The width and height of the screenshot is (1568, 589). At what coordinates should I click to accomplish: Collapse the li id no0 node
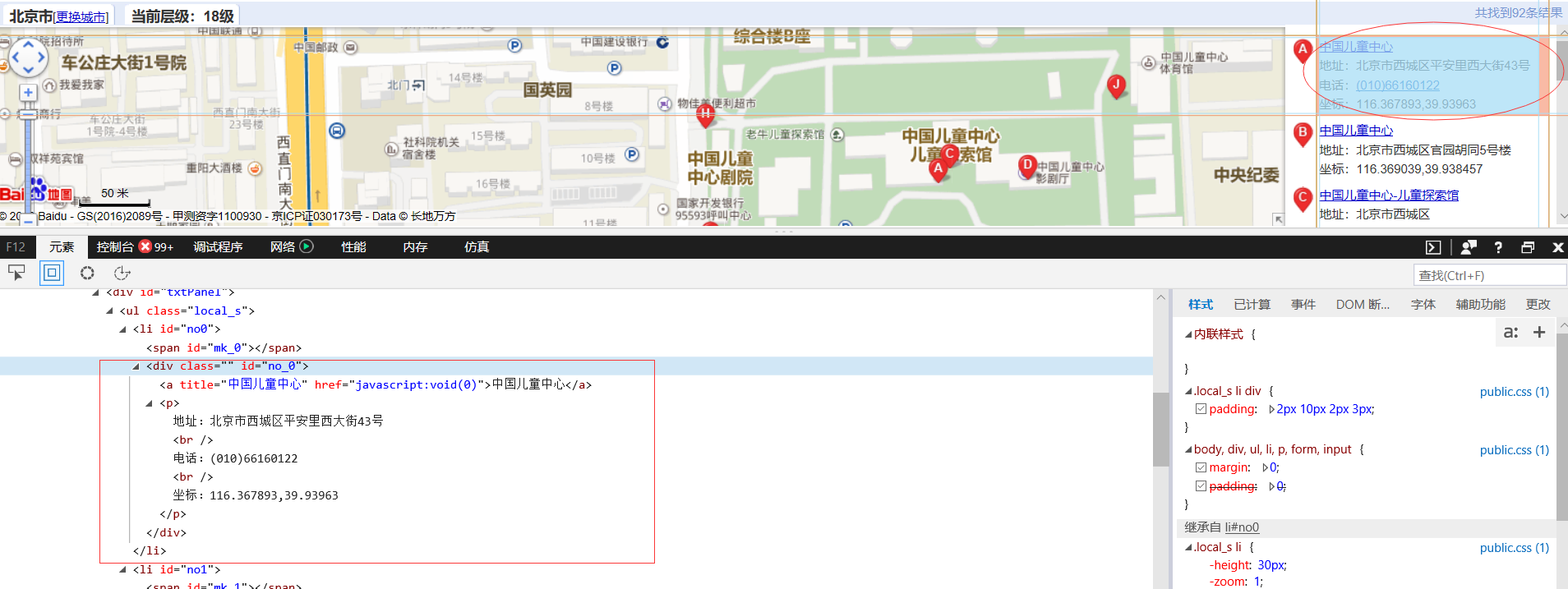(122, 329)
